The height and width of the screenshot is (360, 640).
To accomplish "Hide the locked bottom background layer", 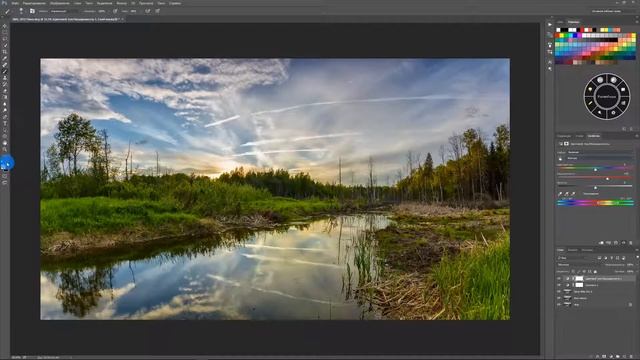I will tap(559, 304).
